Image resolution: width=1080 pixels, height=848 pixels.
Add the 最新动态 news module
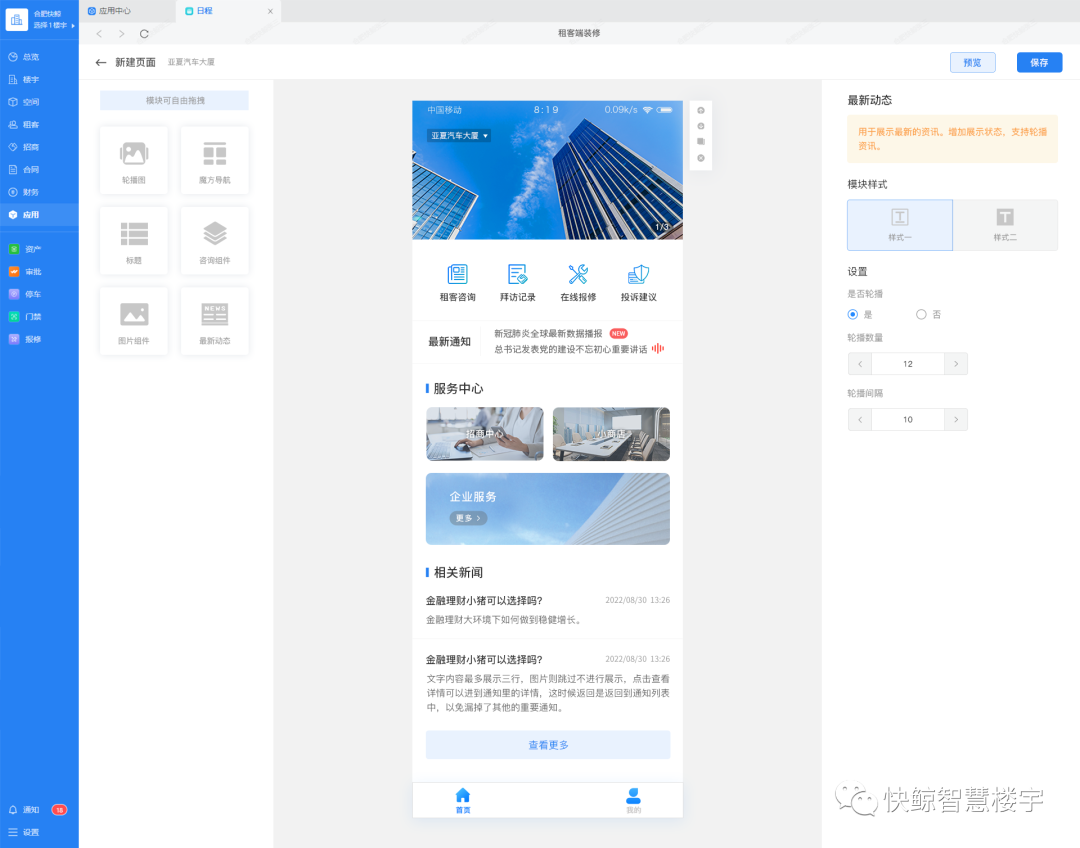(214, 321)
